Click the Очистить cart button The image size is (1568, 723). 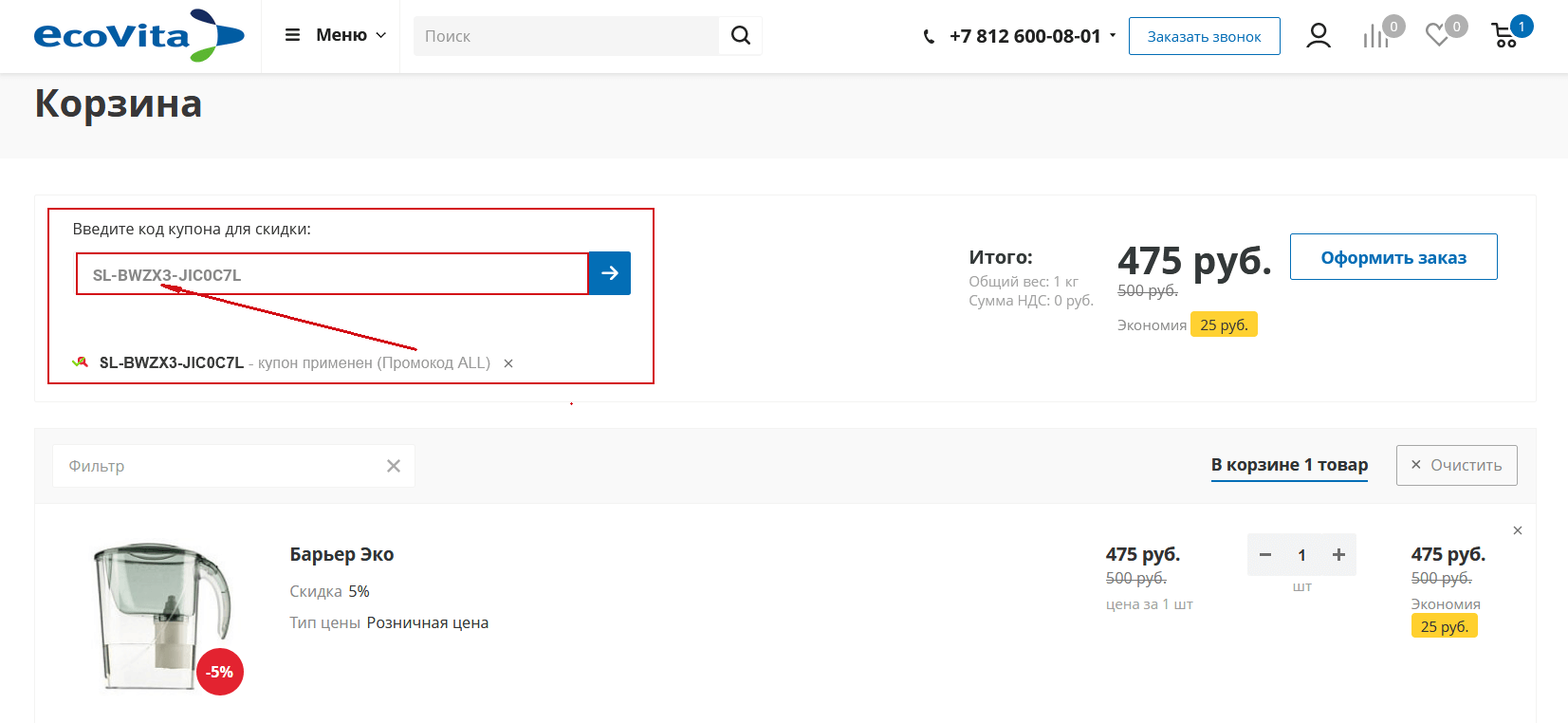[1456, 465]
